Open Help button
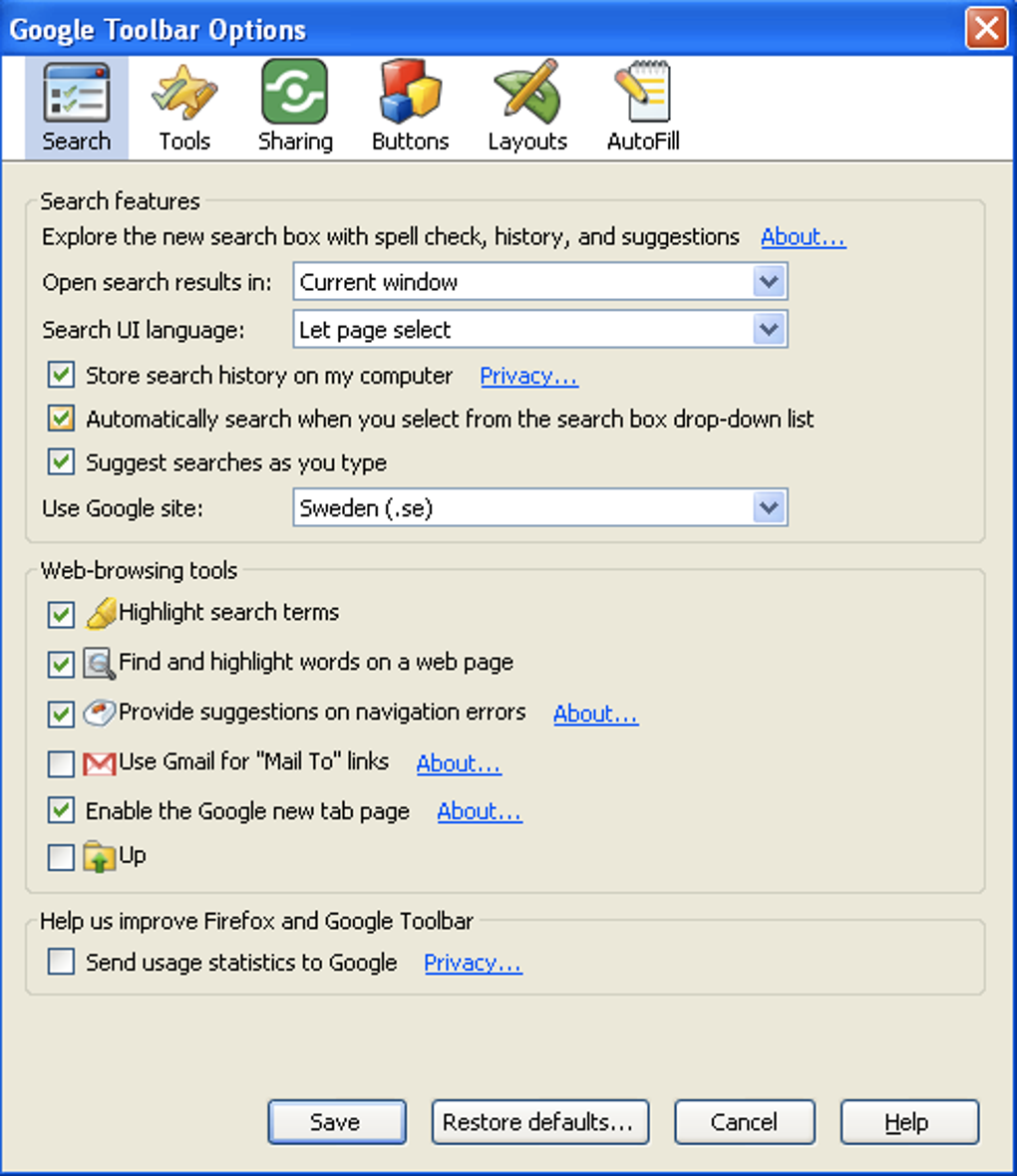1017x1176 pixels. pyautogui.click(x=909, y=1122)
